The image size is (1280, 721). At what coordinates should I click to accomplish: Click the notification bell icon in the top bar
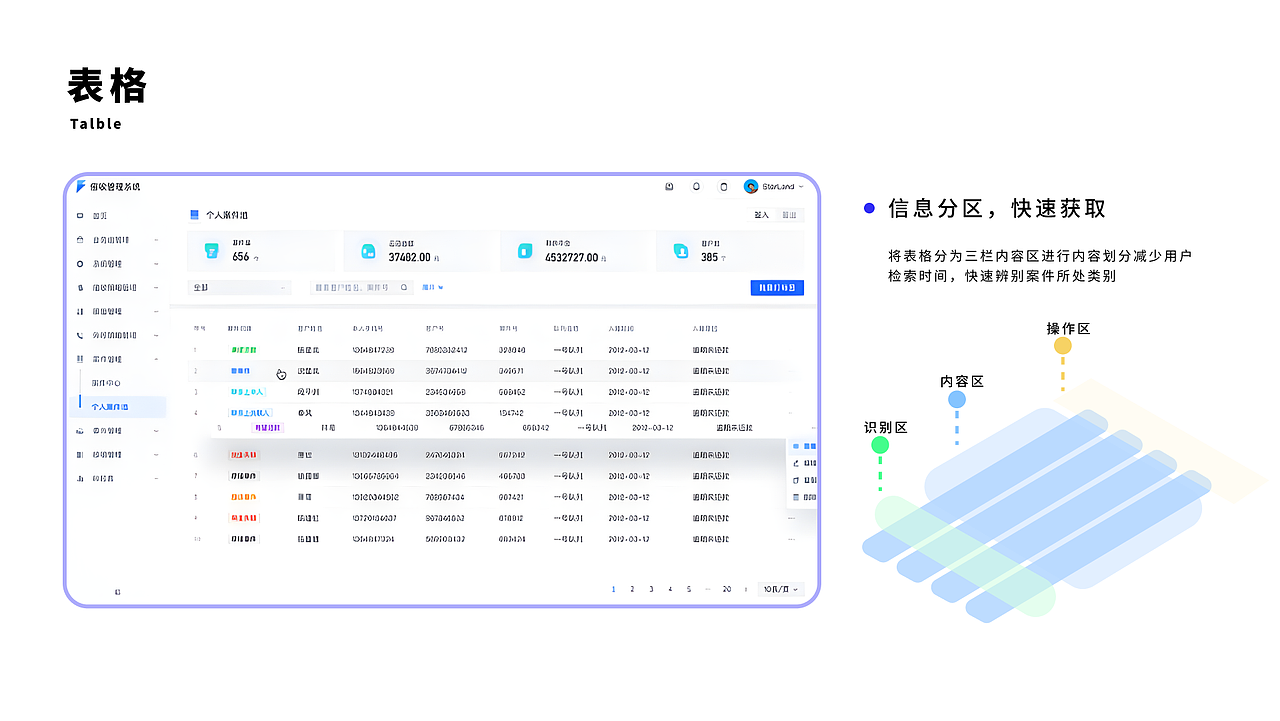(x=695, y=186)
